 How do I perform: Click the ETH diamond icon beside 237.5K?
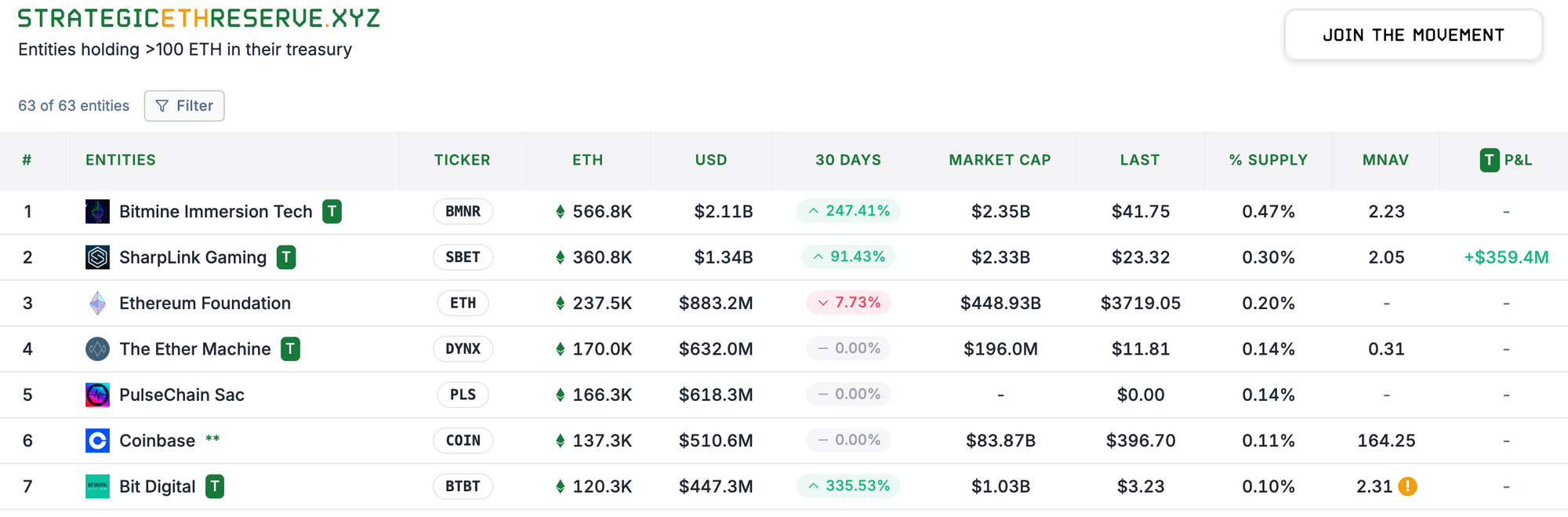click(x=560, y=303)
